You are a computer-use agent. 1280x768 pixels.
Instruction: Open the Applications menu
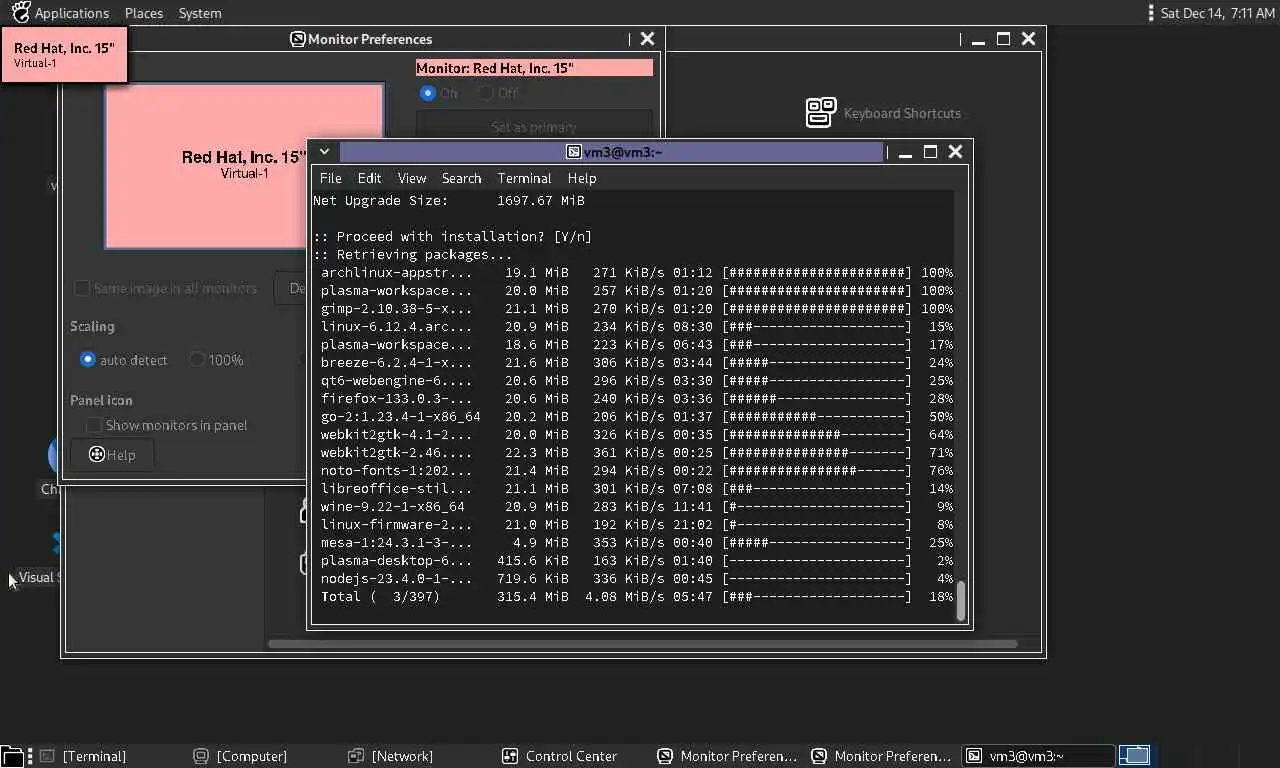[71, 13]
